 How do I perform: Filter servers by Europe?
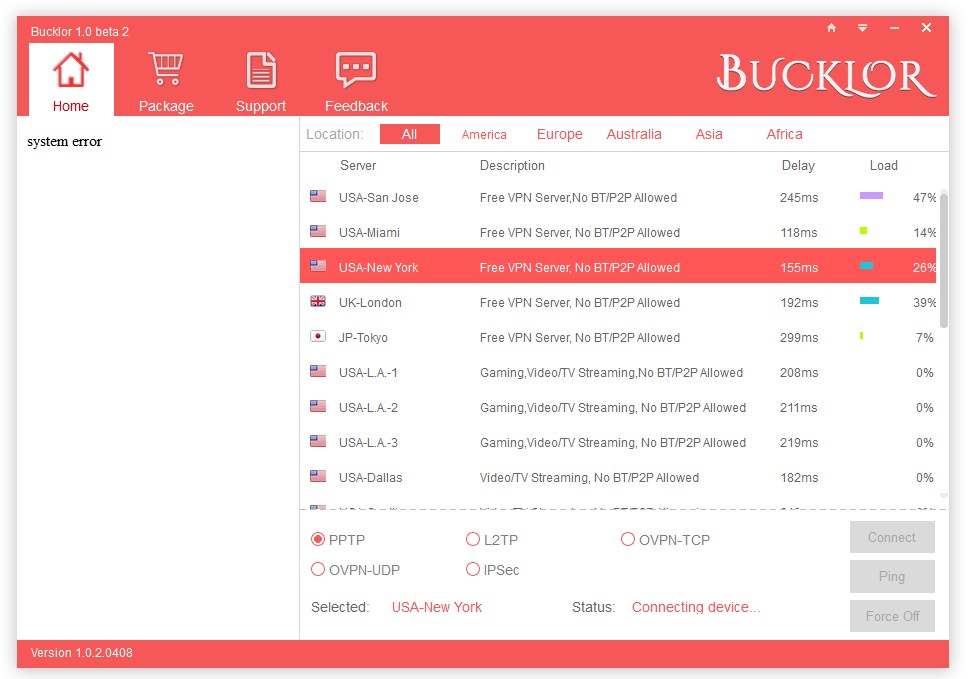(559, 134)
